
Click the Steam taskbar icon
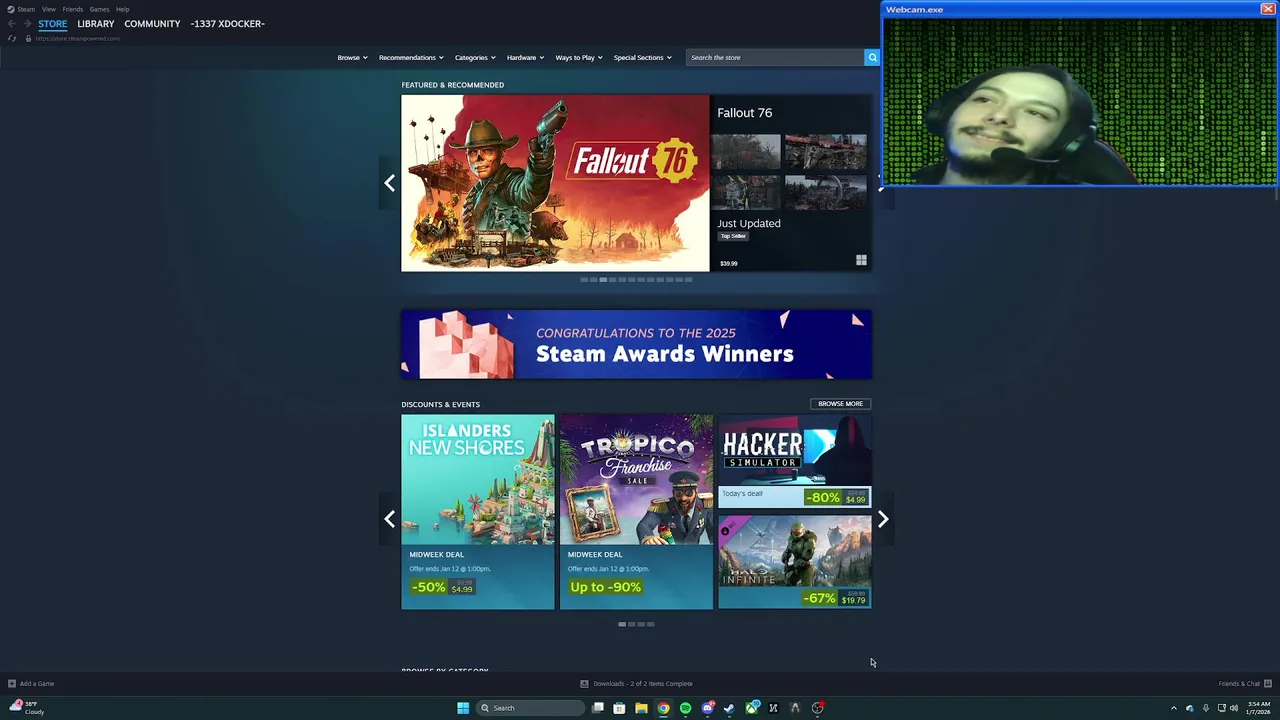(729, 708)
